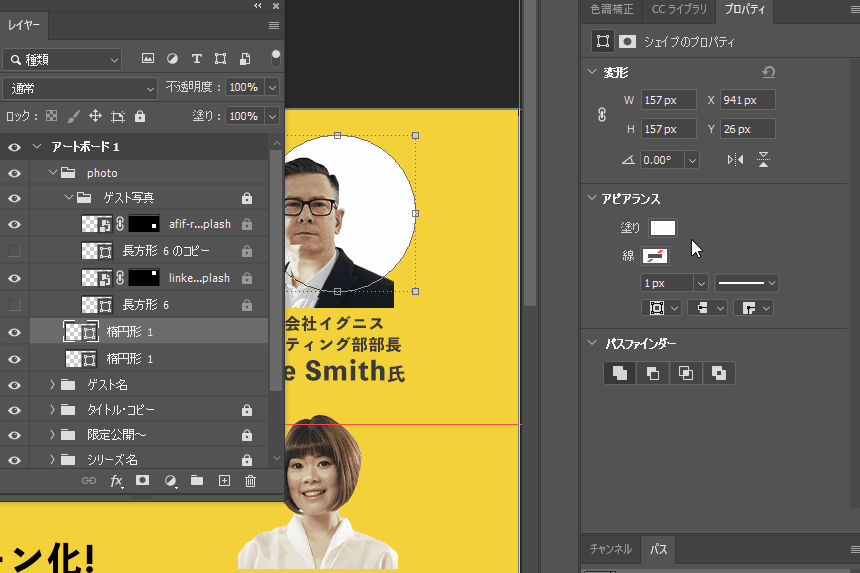Image resolution: width=860 pixels, height=573 pixels.
Task: Click the X position field
Action: [x=748, y=100]
